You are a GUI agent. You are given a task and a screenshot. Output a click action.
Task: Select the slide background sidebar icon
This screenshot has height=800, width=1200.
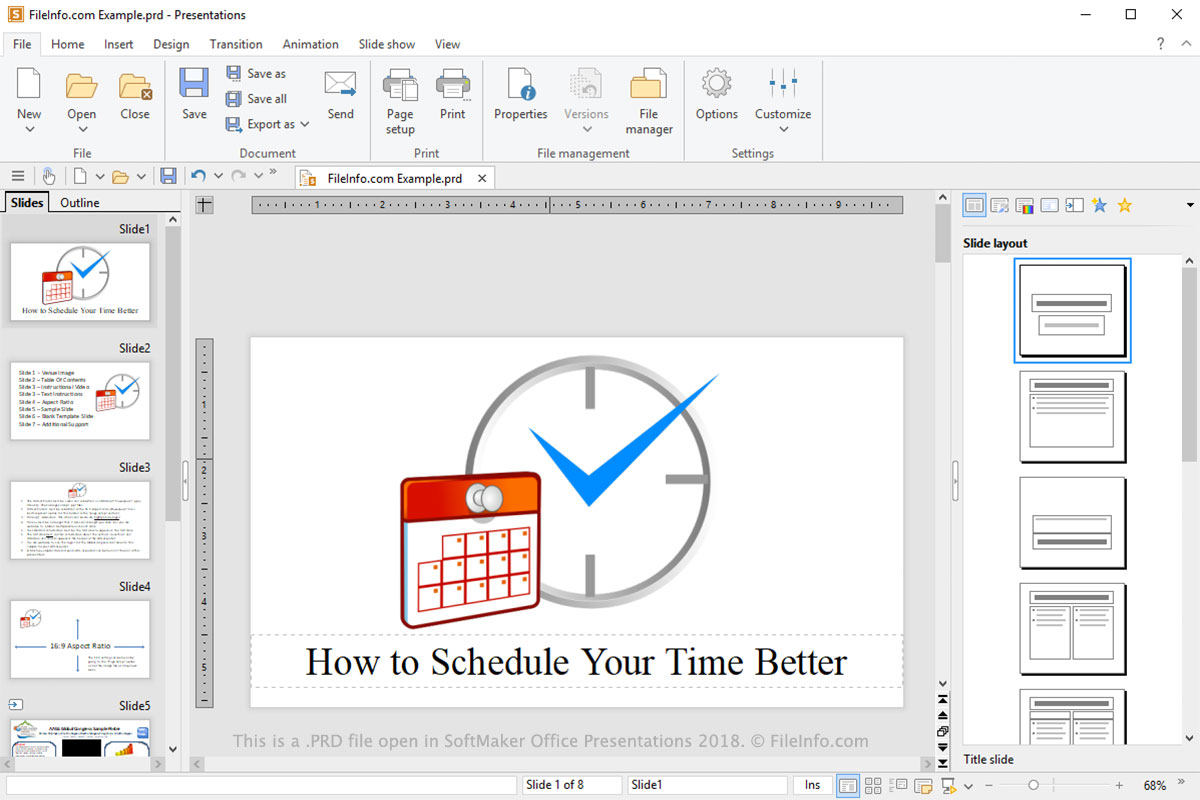[x=1049, y=205]
